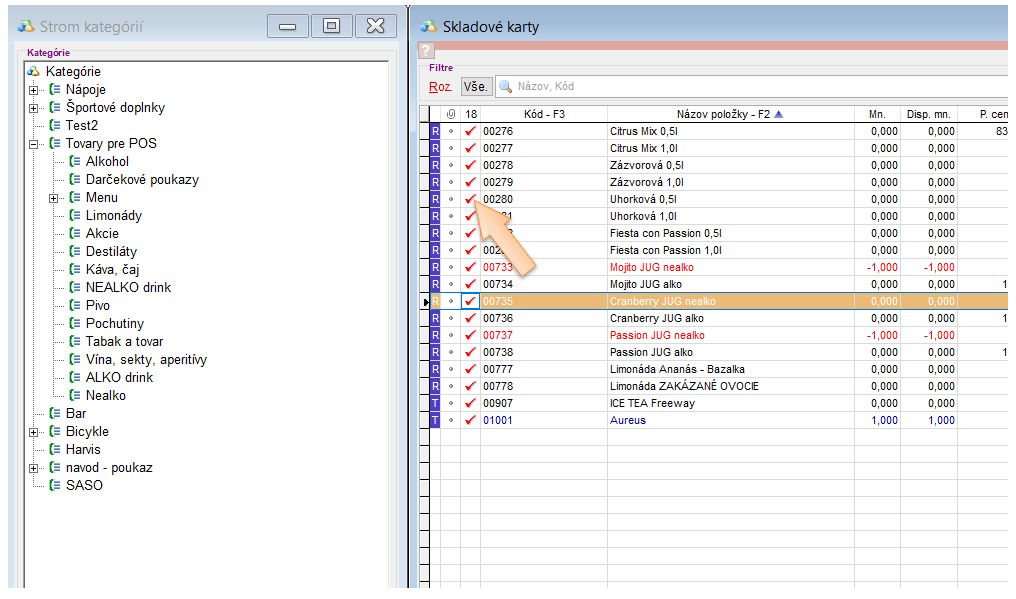Click the category icon beside Pivo

(x=75, y=306)
